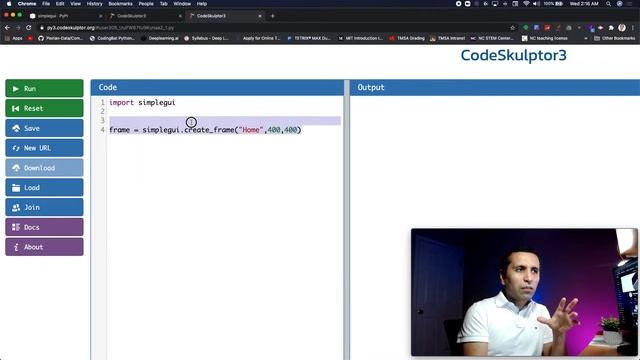The height and width of the screenshot is (360, 640).
Task: Open the Load file button
Action: pyautogui.click(x=44, y=187)
